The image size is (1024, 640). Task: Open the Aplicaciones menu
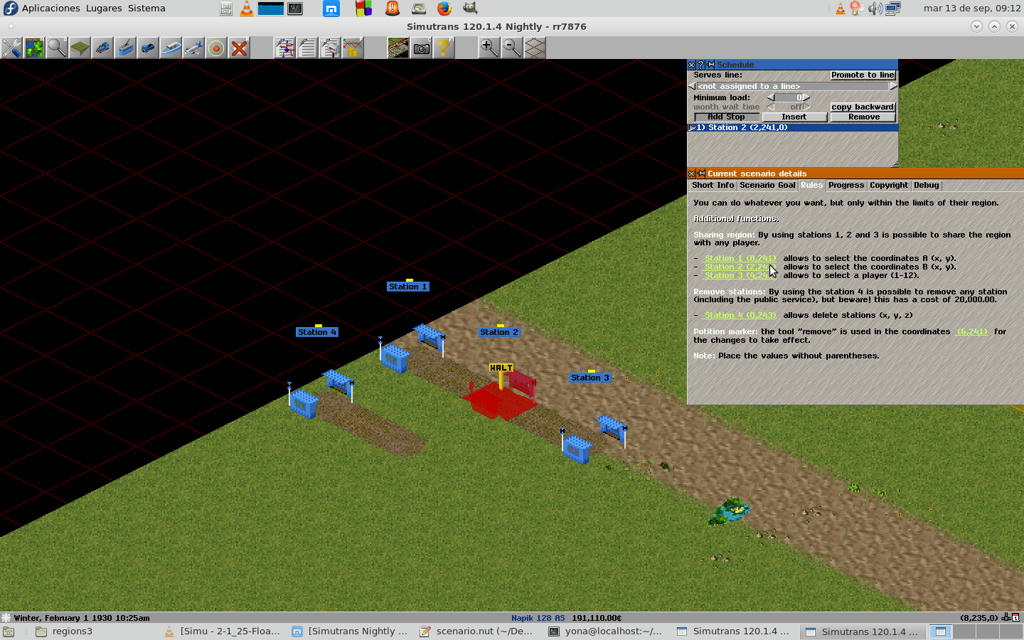pos(51,8)
